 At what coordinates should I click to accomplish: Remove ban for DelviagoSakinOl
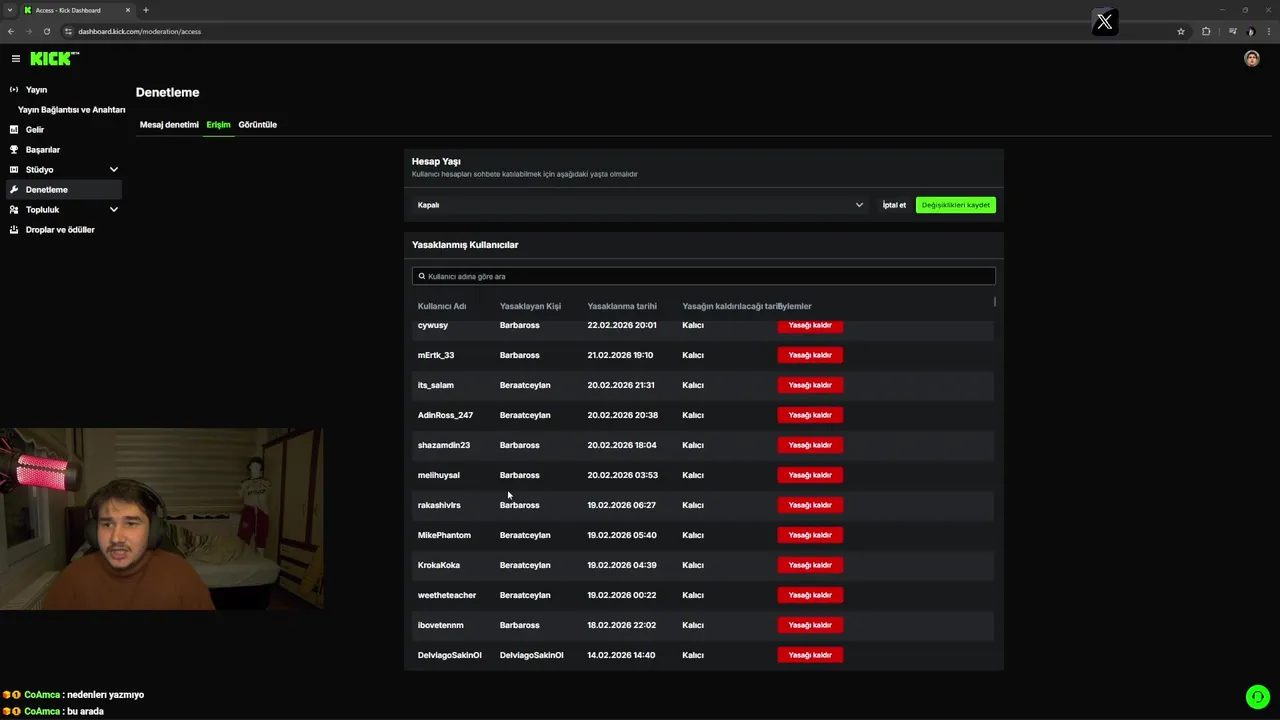[810, 655]
